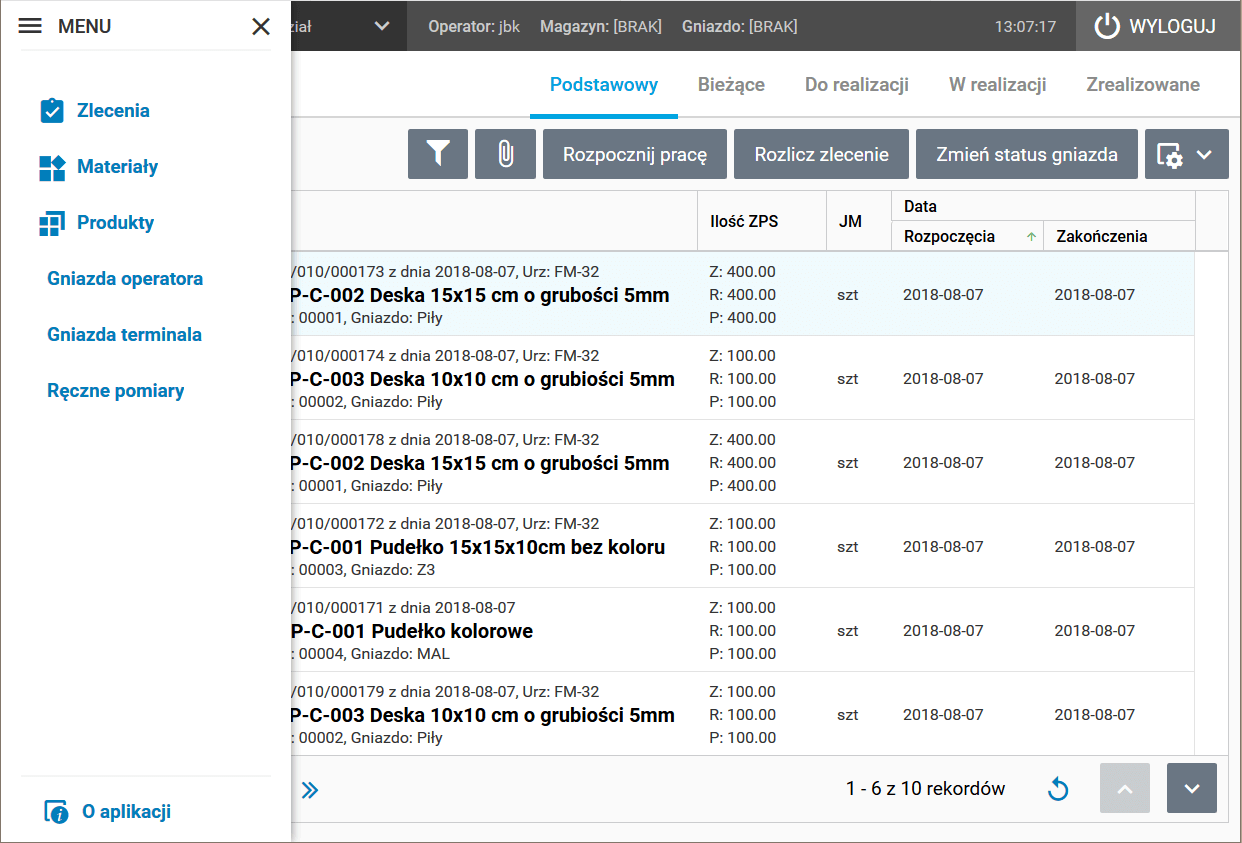Switch to the W realizacji tab
1242x843 pixels.
click(998, 84)
